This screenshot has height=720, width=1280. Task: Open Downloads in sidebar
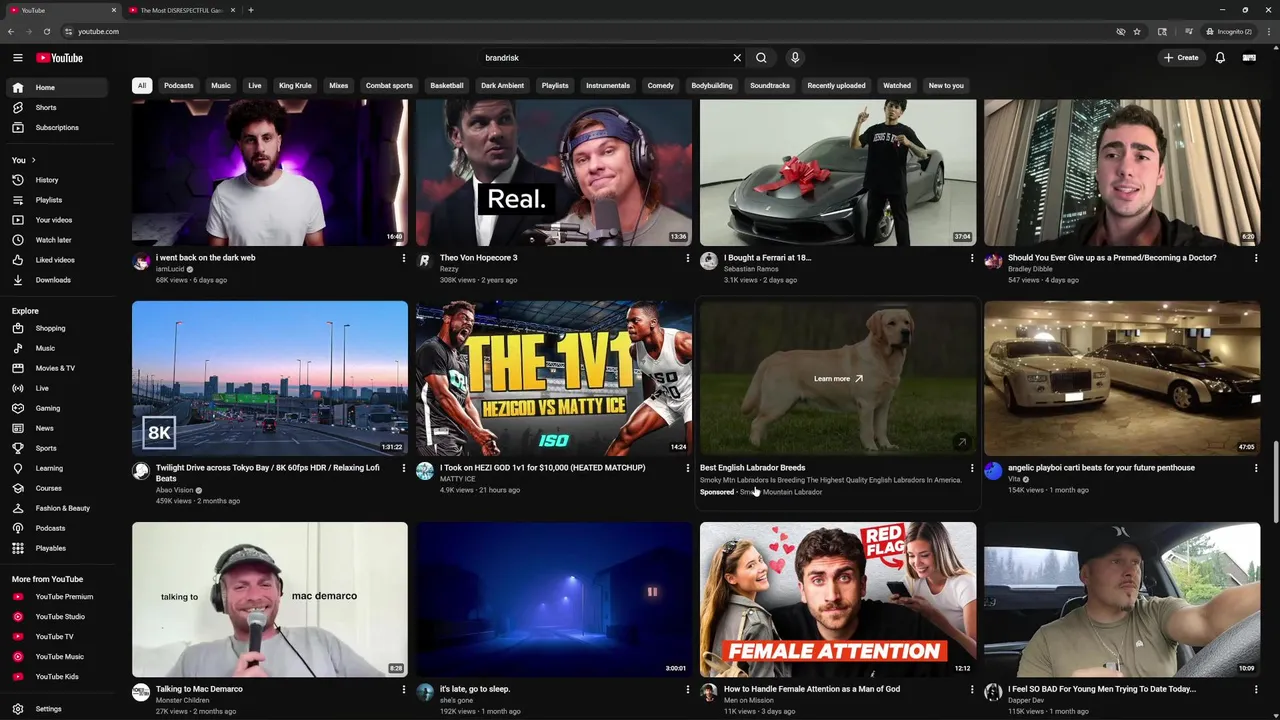[59, 280]
